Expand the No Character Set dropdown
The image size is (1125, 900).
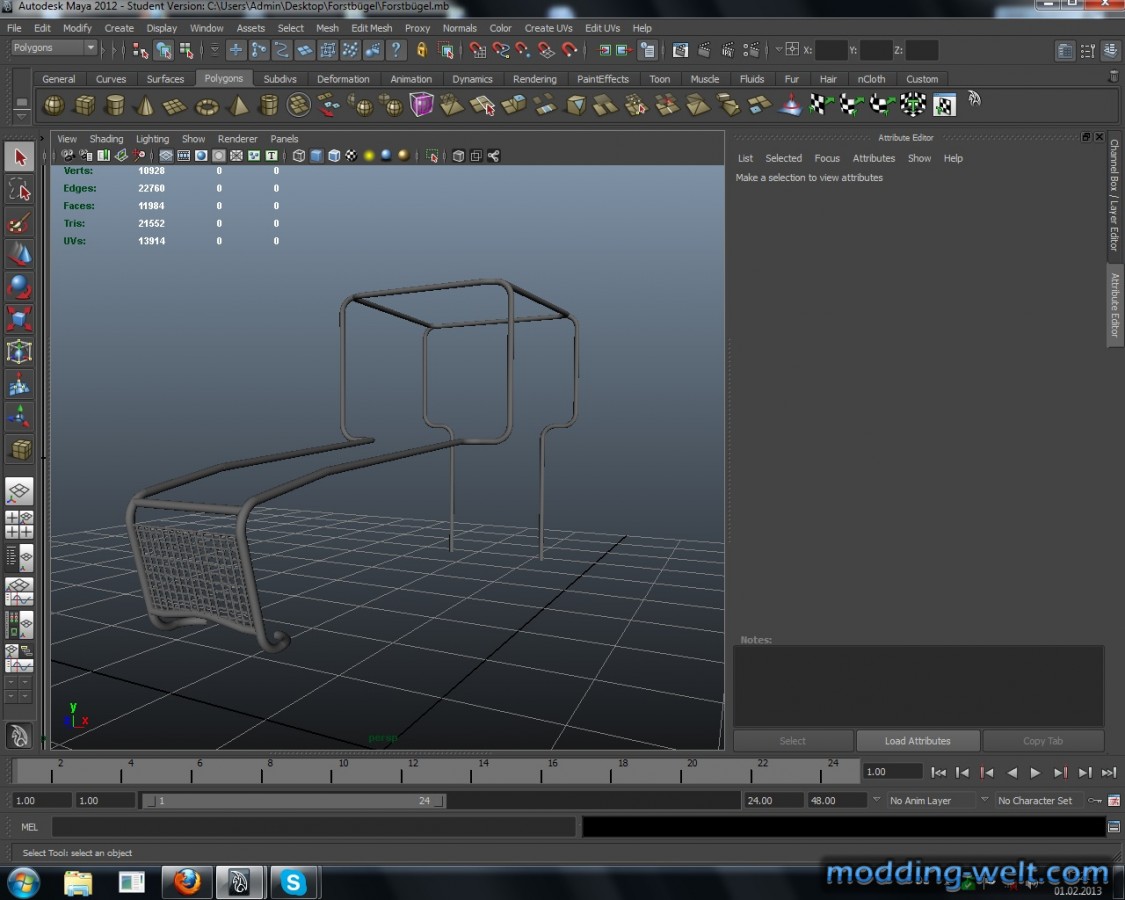pyautogui.click(x=984, y=800)
